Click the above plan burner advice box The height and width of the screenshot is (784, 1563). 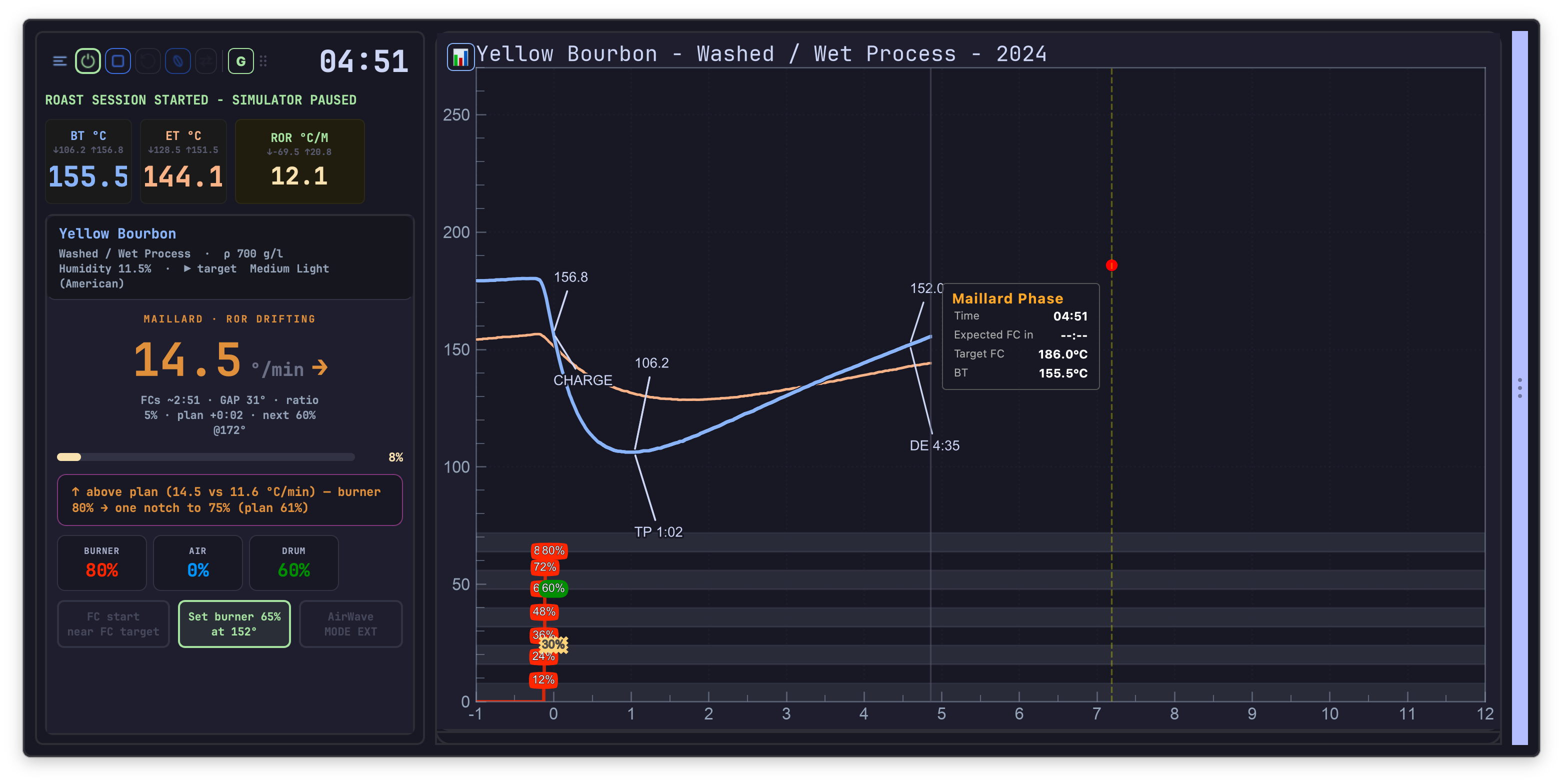(x=230, y=500)
